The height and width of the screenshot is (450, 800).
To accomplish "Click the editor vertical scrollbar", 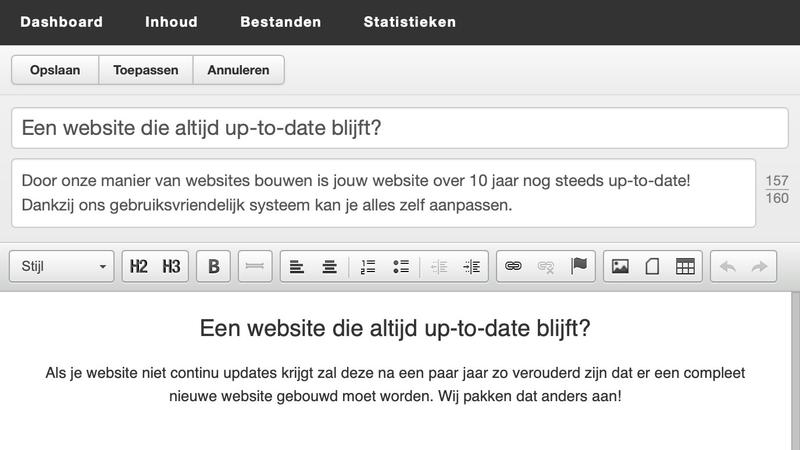I will (795, 371).
